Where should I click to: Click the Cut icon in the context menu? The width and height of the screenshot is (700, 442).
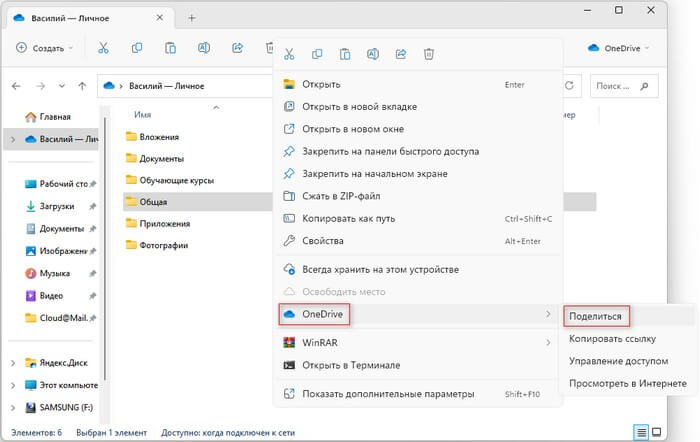click(289, 54)
